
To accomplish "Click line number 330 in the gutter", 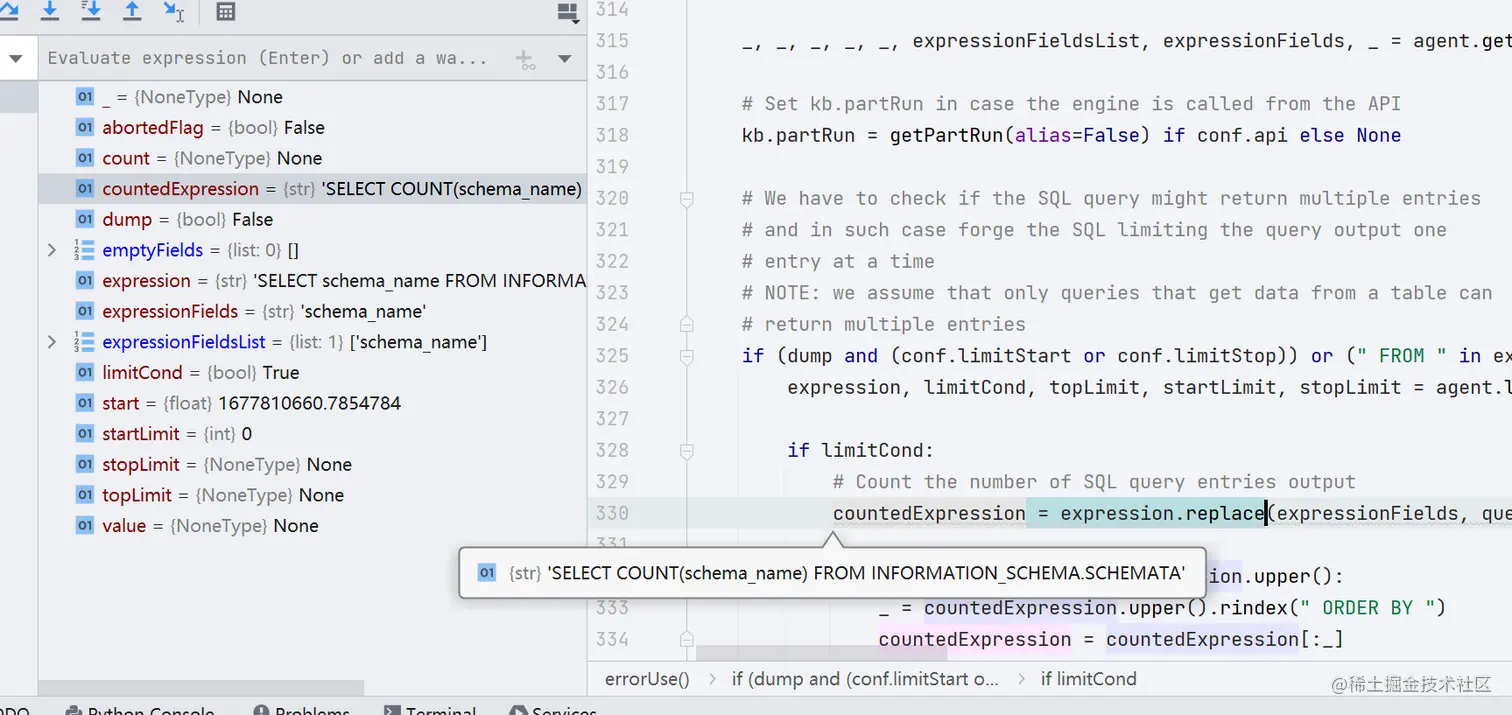I will point(611,513).
